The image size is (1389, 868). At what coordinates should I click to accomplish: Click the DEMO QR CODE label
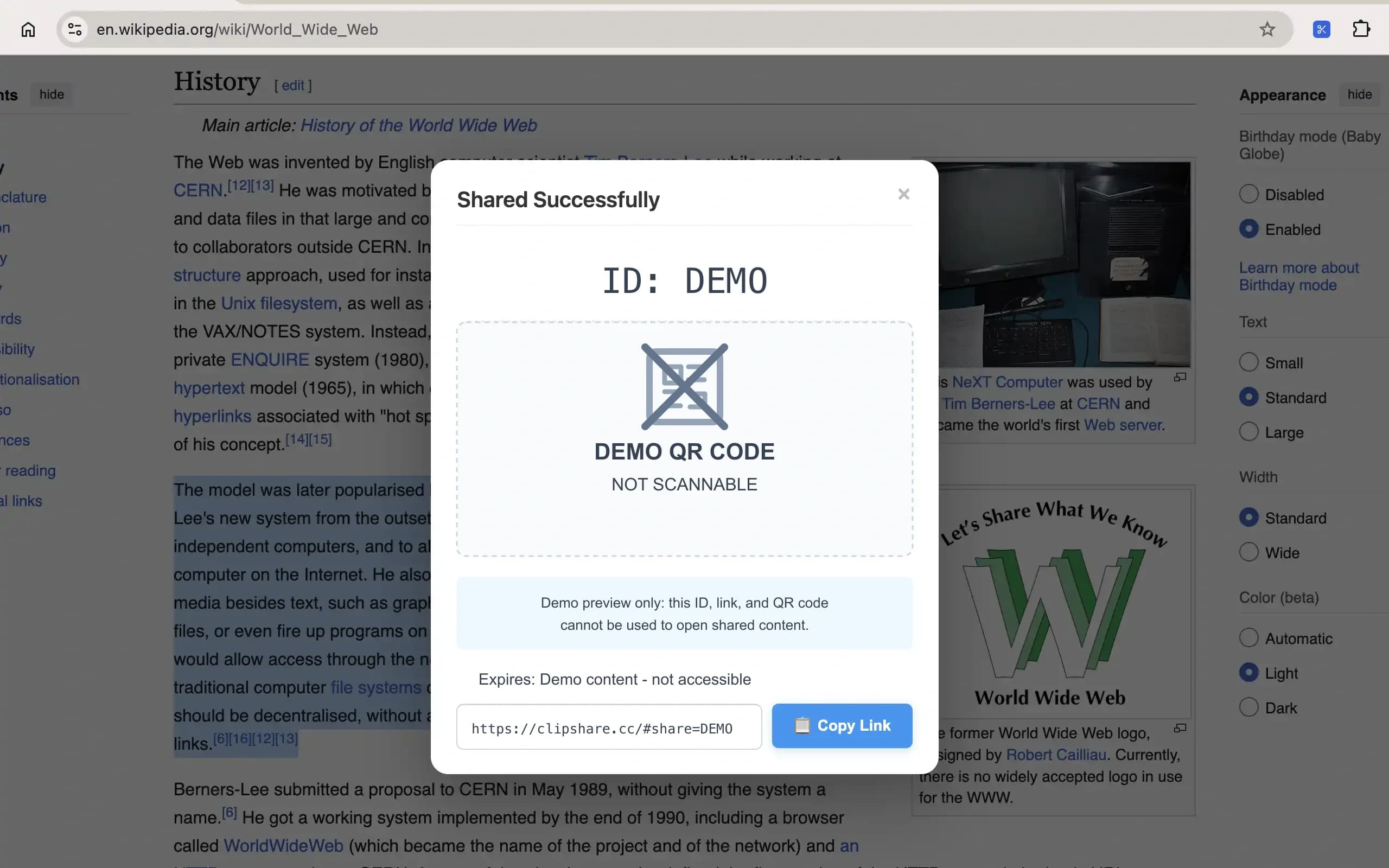click(x=684, y=452)
